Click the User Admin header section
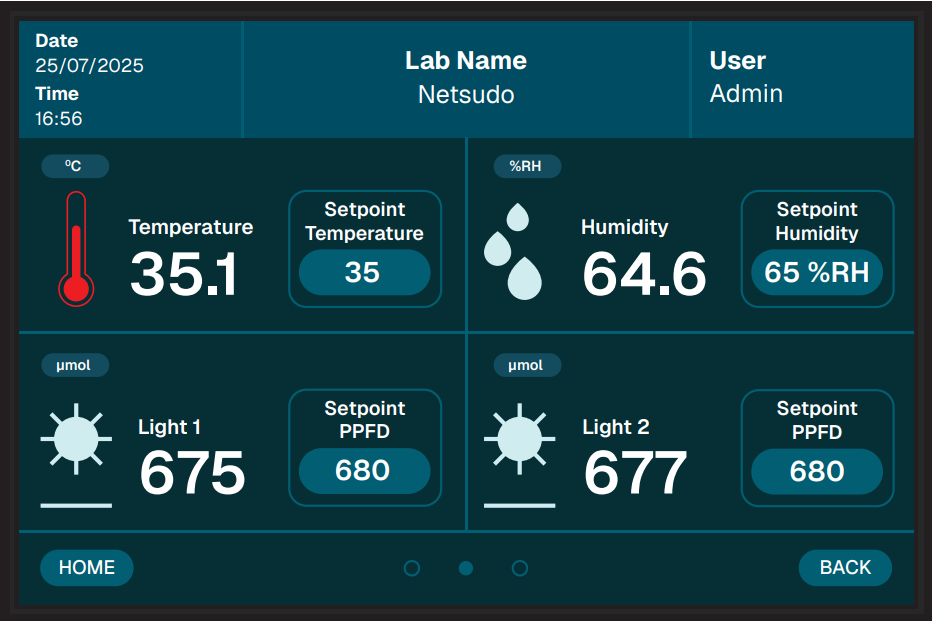 [800, 78]
